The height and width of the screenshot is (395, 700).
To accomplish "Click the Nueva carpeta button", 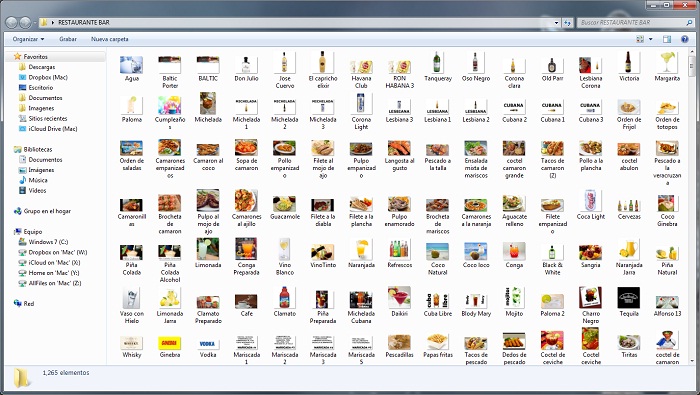I will pyautogui.click(x=110, y=39).
